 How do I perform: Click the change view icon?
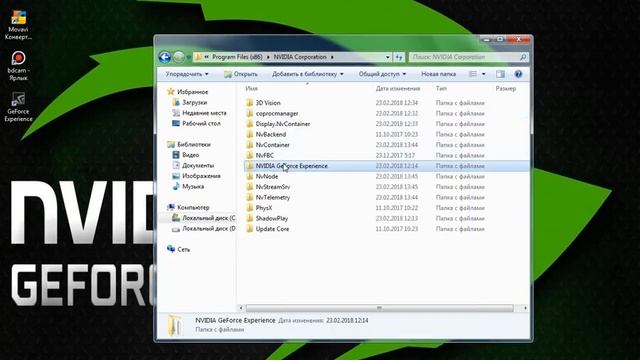473,74
